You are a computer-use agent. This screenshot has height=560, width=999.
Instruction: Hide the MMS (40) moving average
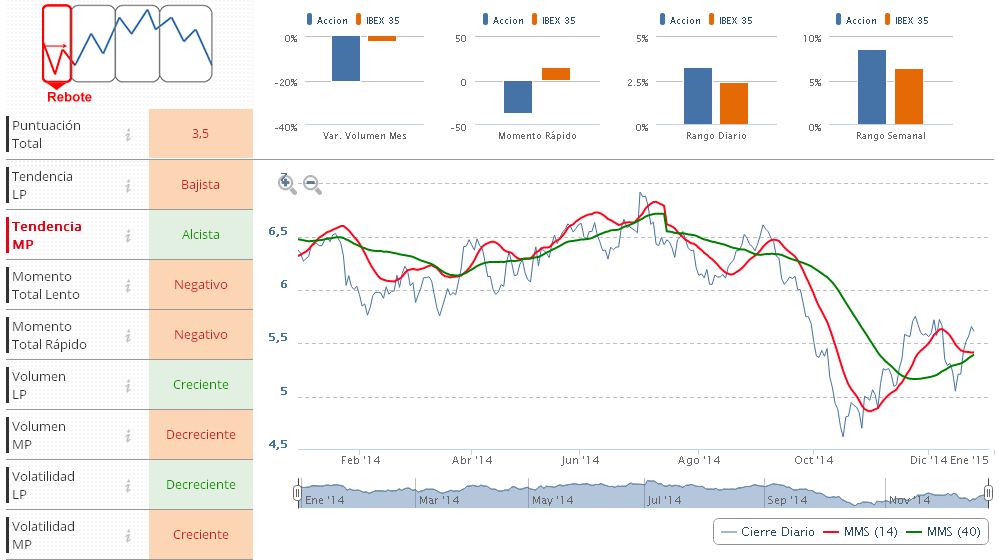(x=943, y=531)
